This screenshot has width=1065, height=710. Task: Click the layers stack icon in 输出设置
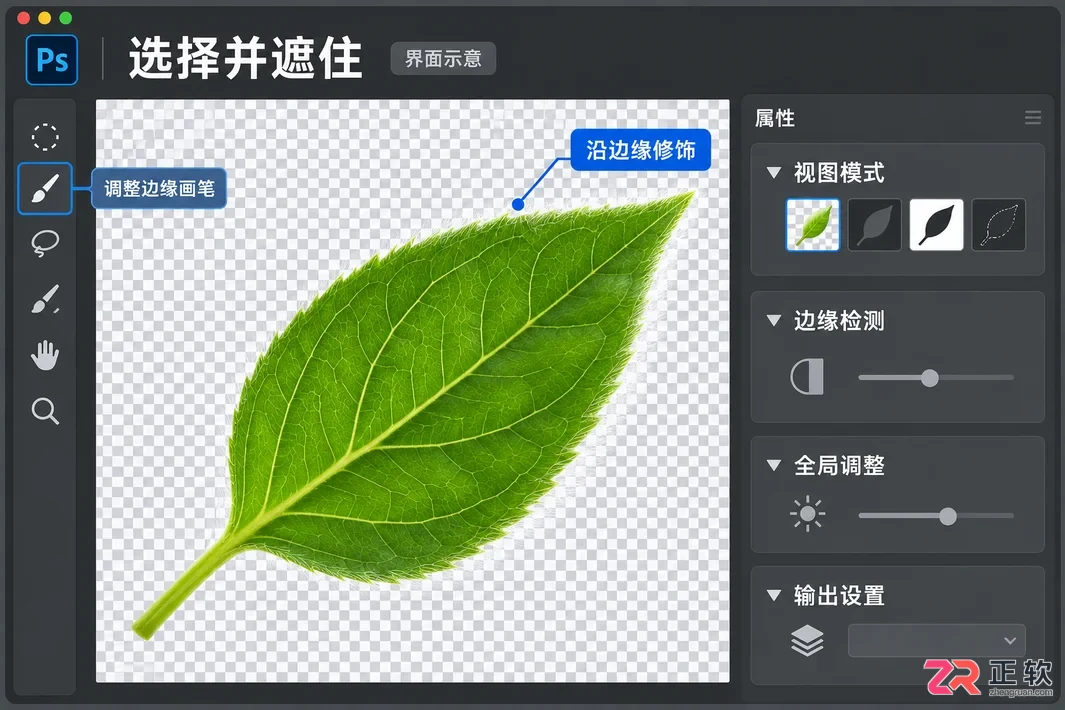tap(807, 639)
